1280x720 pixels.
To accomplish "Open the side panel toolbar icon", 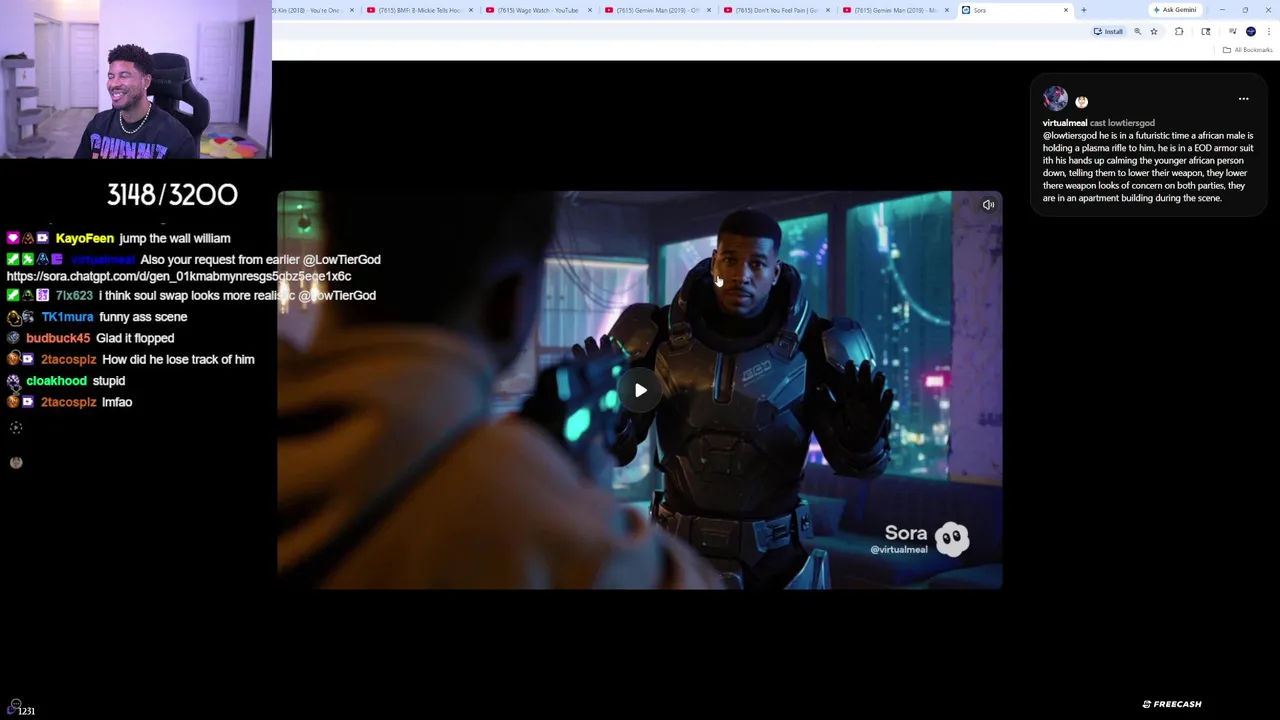I will 1206,31.
